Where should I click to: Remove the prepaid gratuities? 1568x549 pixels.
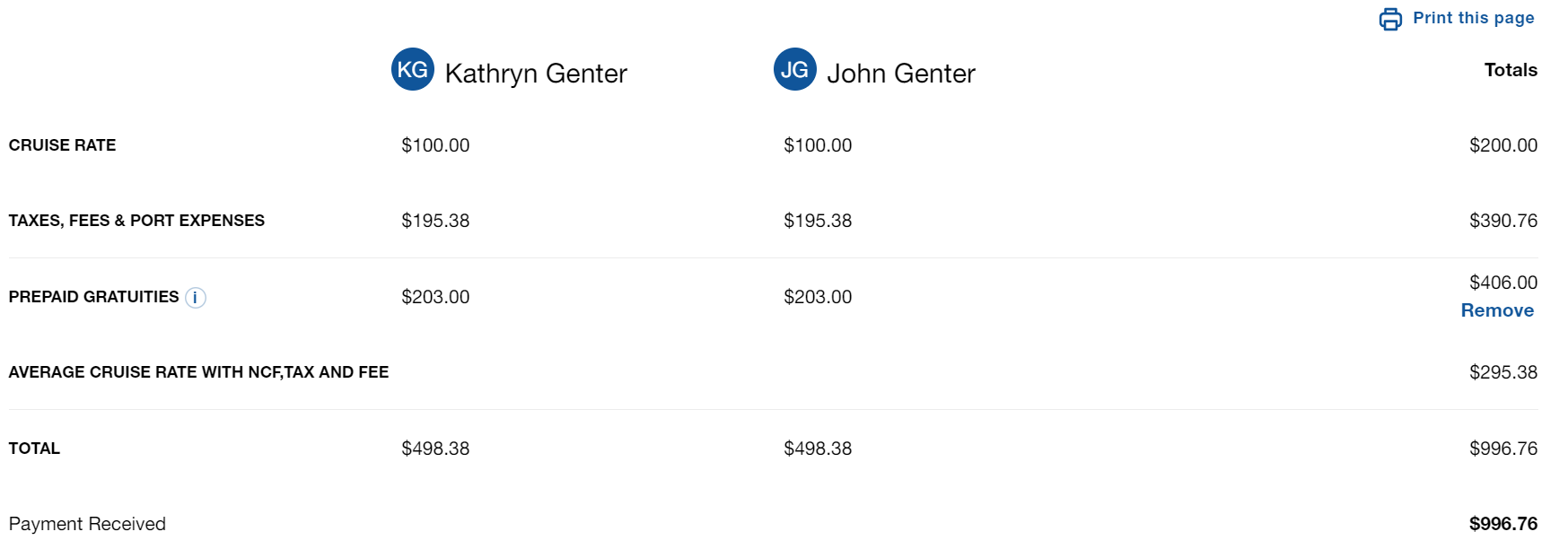pyautogui.click(x=1497, y=310)
